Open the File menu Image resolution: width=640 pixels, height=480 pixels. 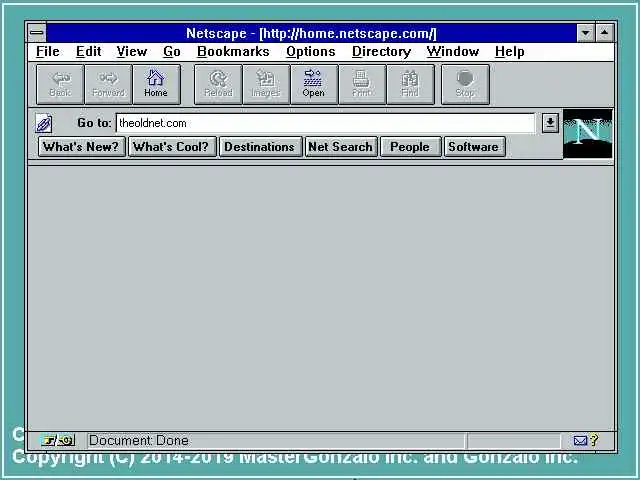pos(48,51)
